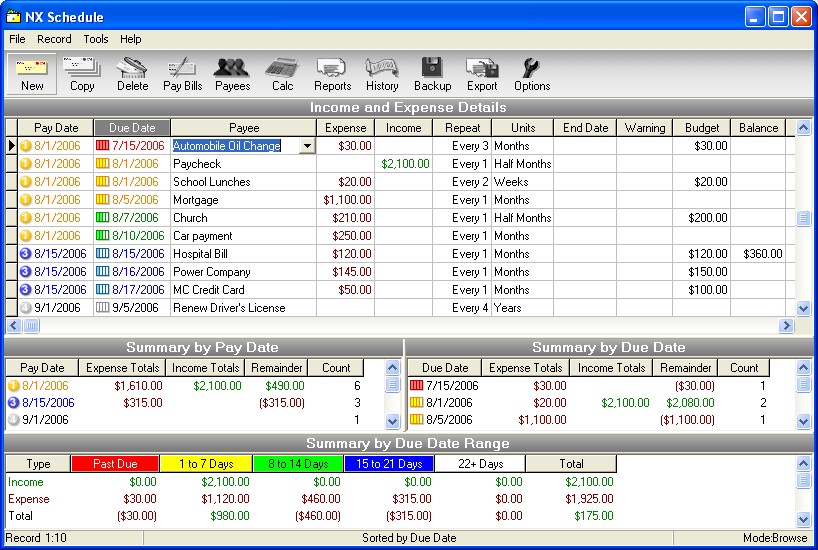Click the $2,080.00 remainder in Summary by Due Date
Viewport: 818px width, 550px height.
(x=690, y=403)
